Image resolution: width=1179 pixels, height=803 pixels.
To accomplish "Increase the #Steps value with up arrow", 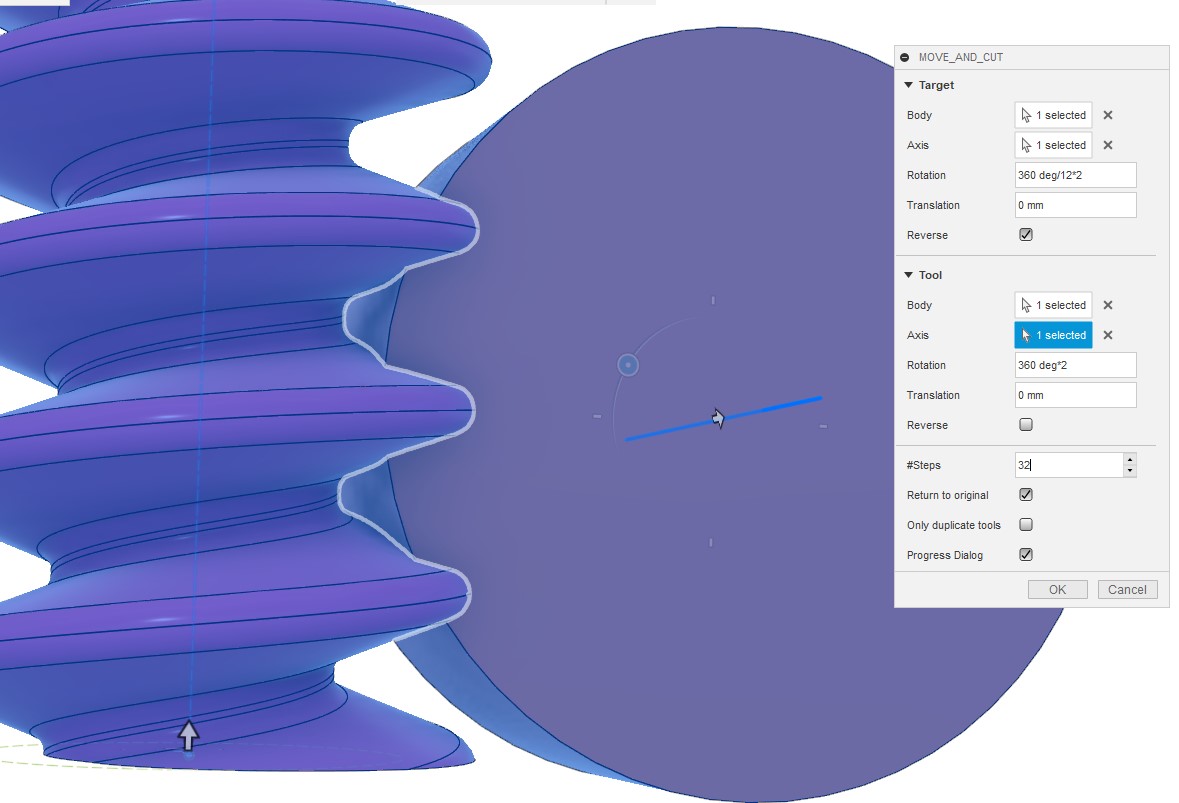I will point(1129,460).
